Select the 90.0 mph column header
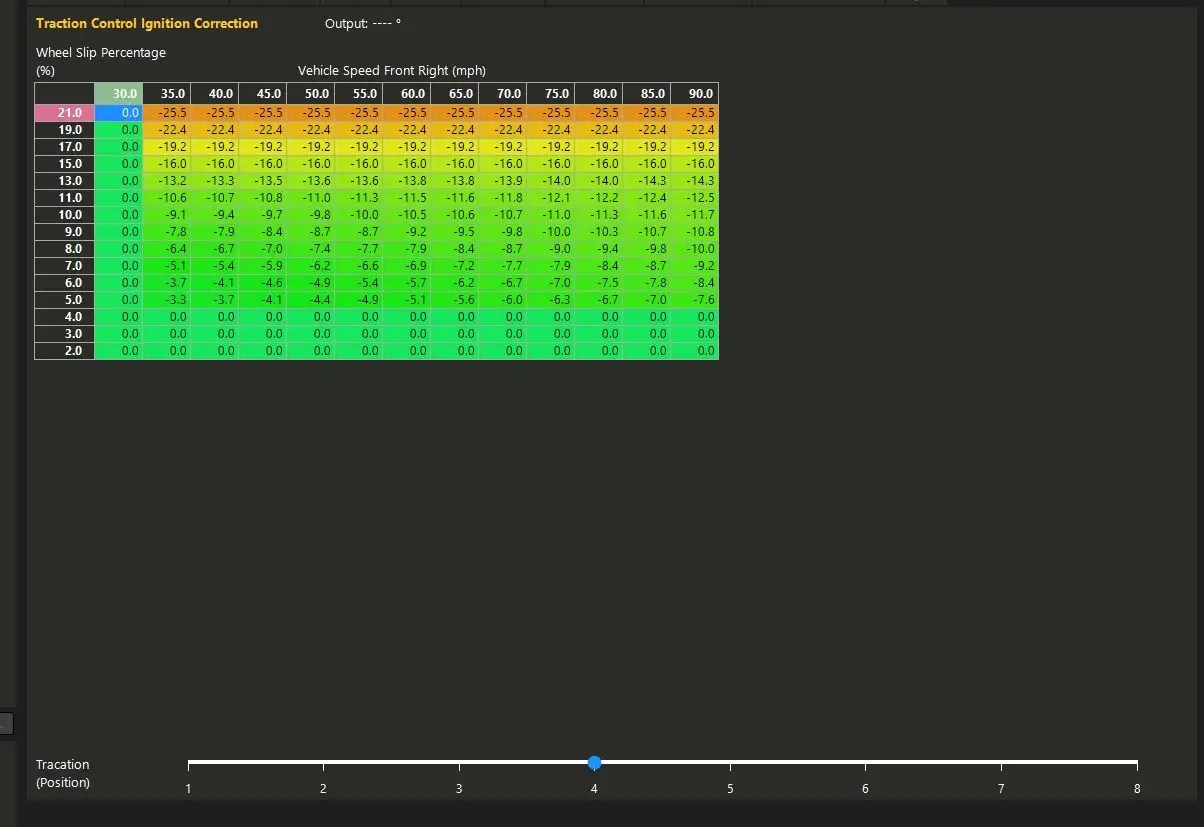1204x827 pixels. (695, 93)
